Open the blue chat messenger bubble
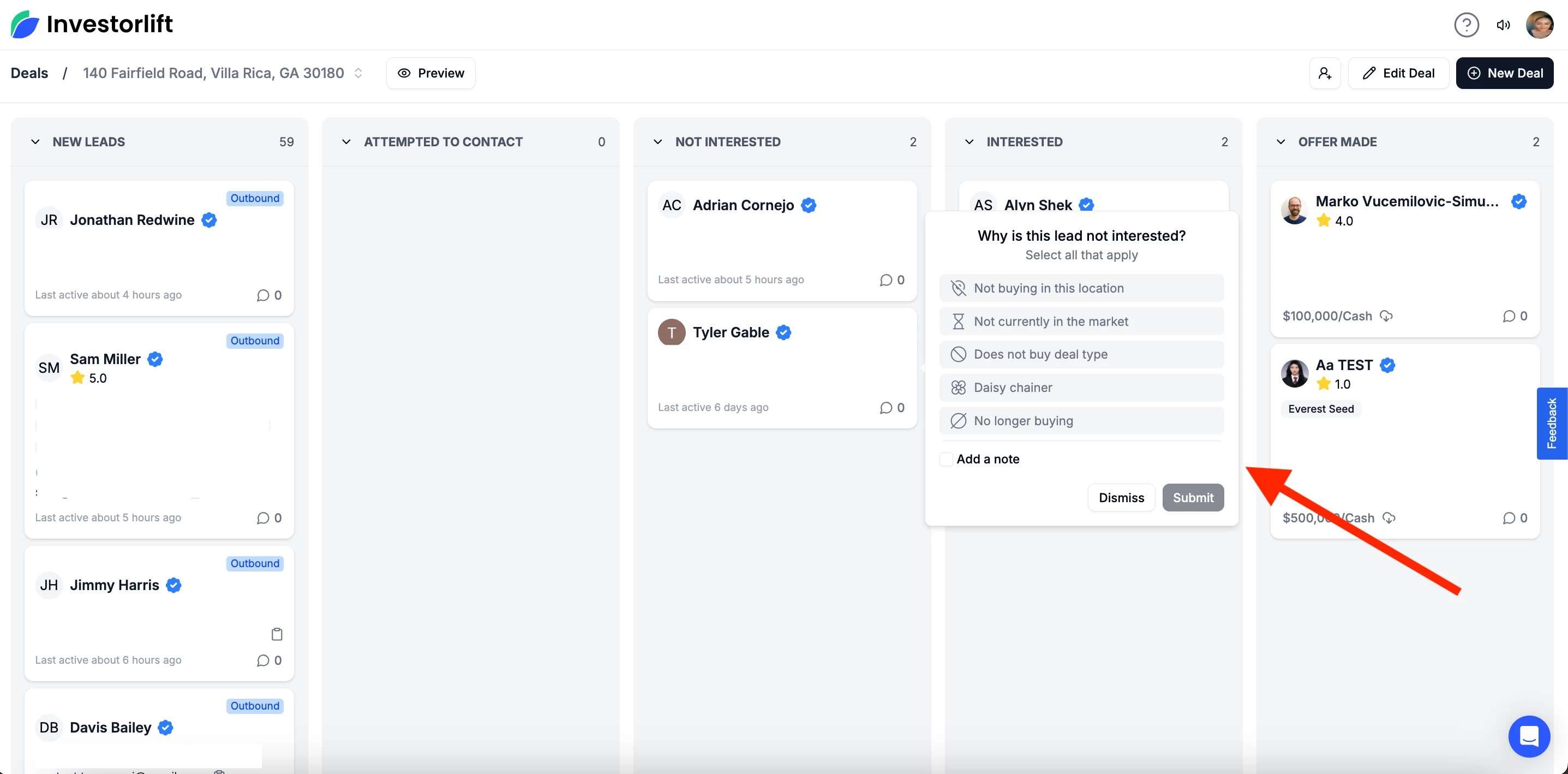Image resolution: width=1568 pixels, height=774 pixels. point(1528,736)
